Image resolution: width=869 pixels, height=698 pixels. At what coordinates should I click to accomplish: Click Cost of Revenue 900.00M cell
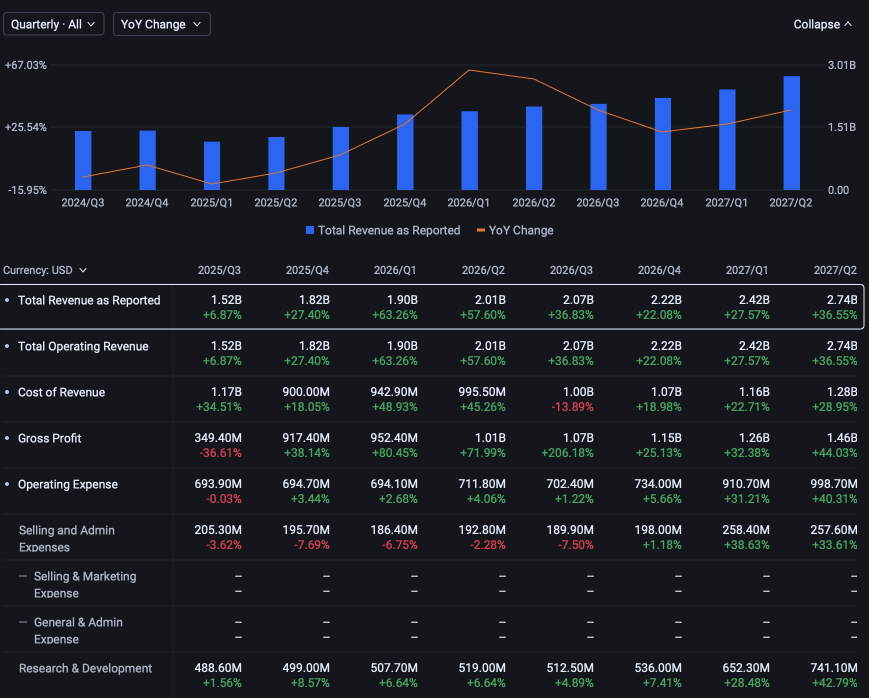pos(306,392)
